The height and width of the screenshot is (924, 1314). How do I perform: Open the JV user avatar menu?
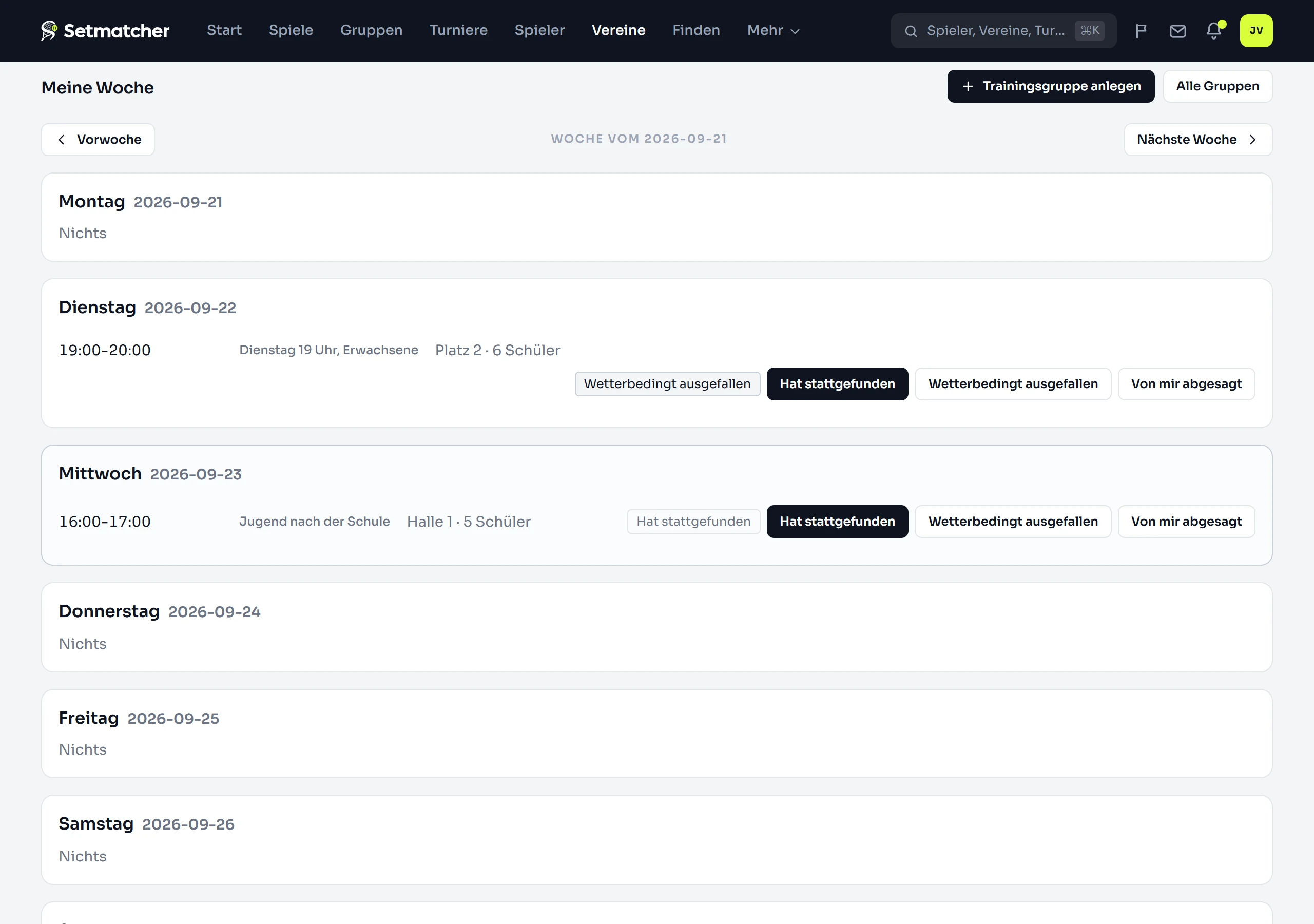1255,30
